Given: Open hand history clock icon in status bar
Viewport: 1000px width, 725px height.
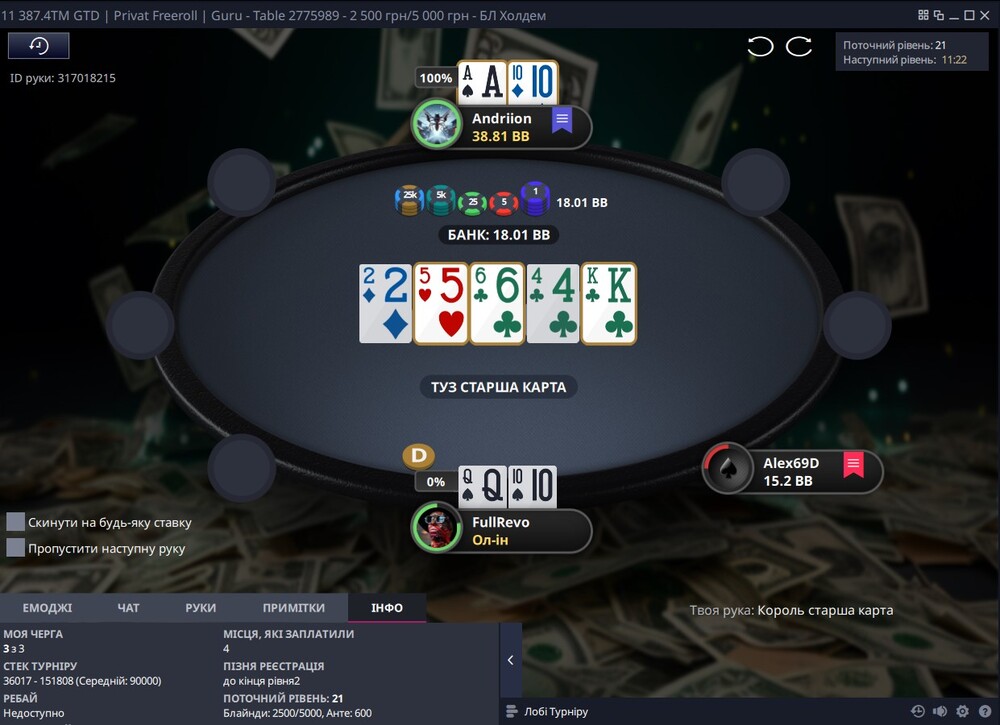Looking at the screenshot, I should click(918, 711).
